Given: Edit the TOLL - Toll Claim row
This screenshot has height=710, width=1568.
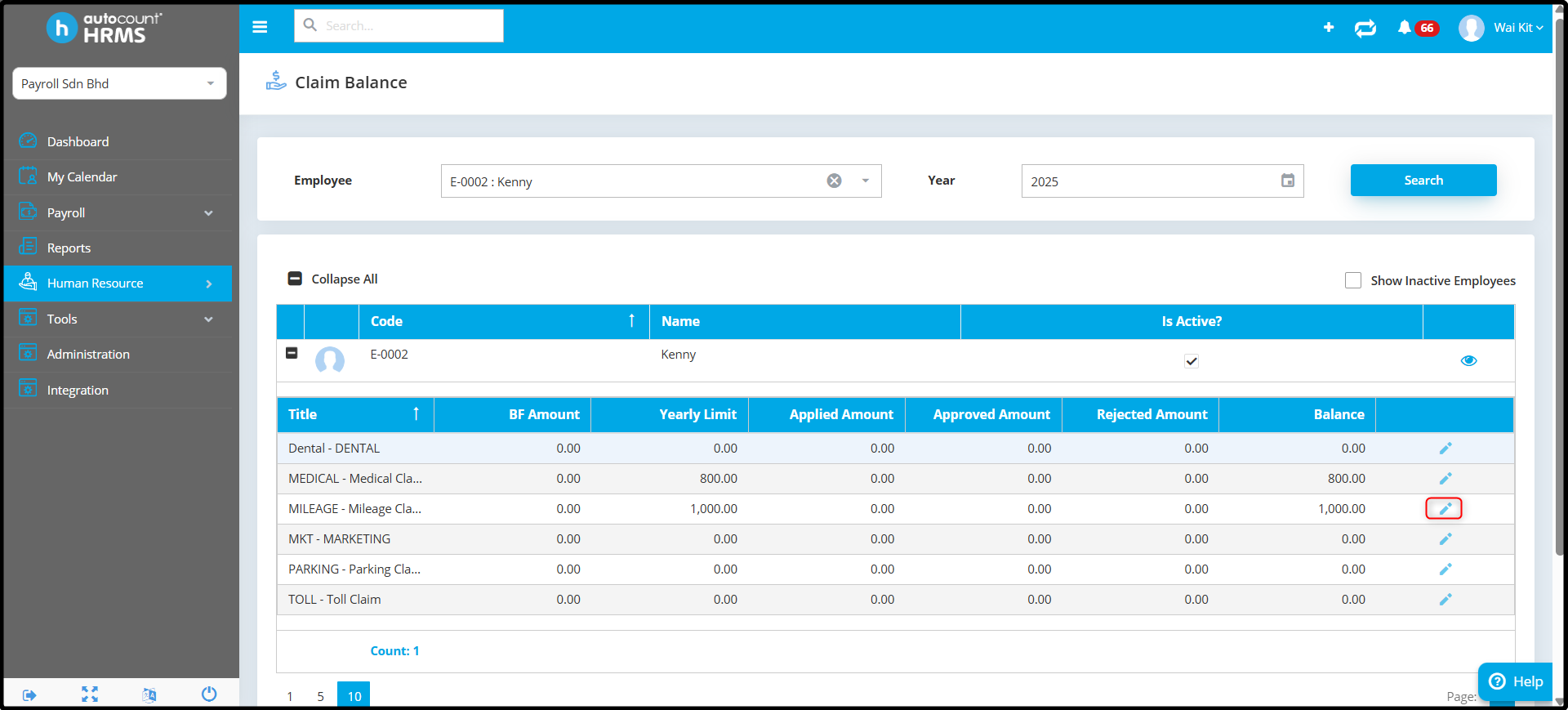Looking at the screenshot, I should 1445,600.
